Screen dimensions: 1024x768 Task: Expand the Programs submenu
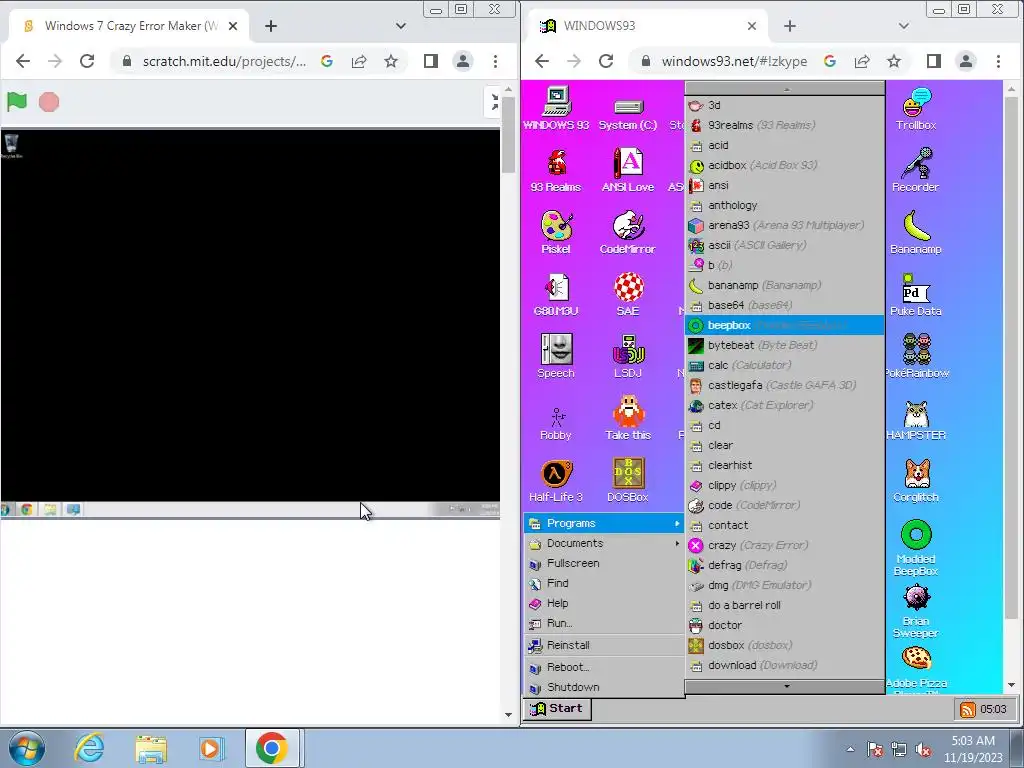pos(604,523)
